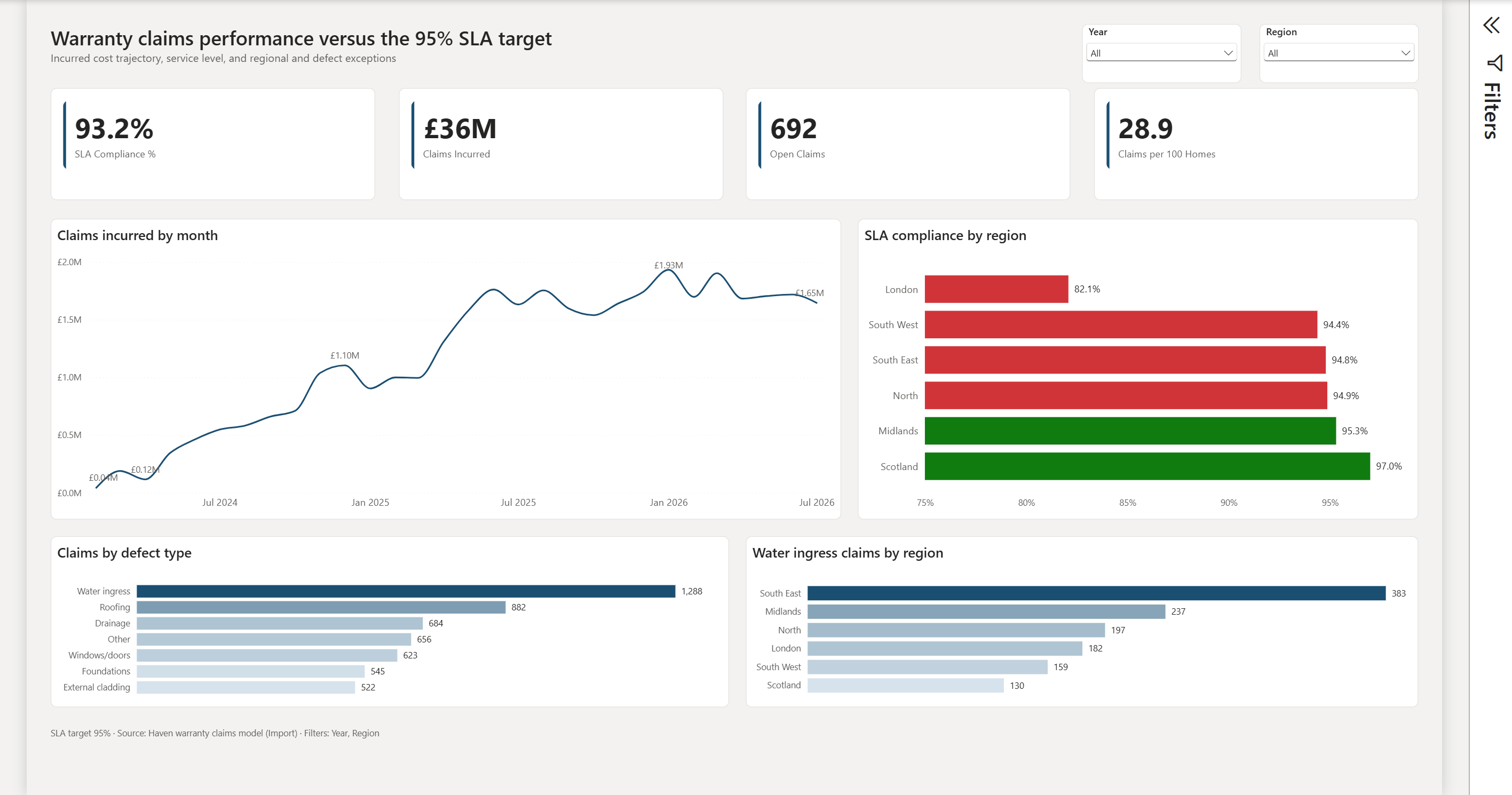
Task: Click the Jul 2025 axis label
Action: click(x=518, y=502)
